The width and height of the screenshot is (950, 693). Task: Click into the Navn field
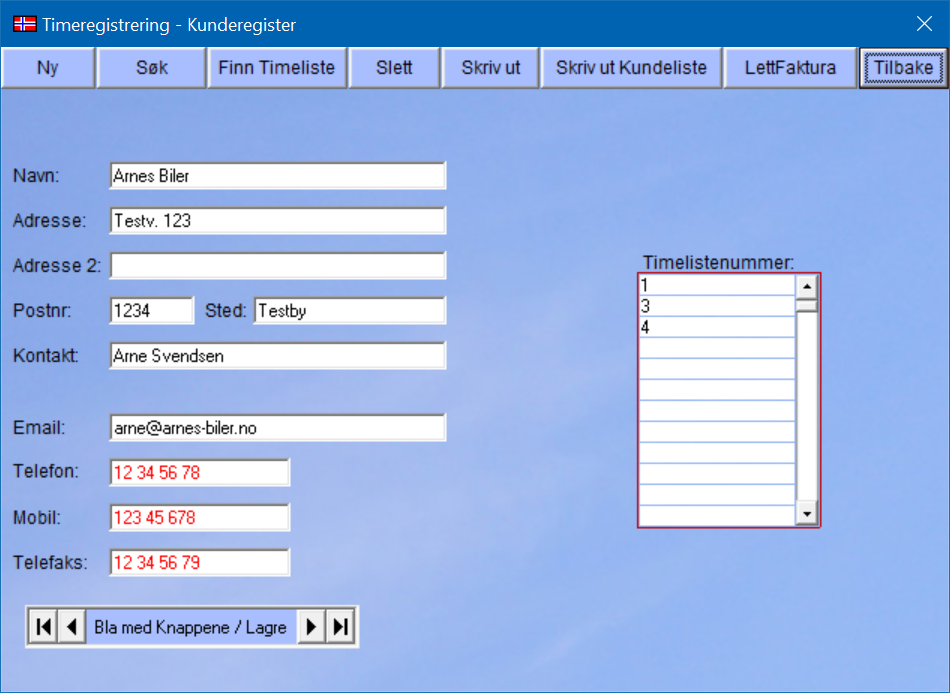277,176
